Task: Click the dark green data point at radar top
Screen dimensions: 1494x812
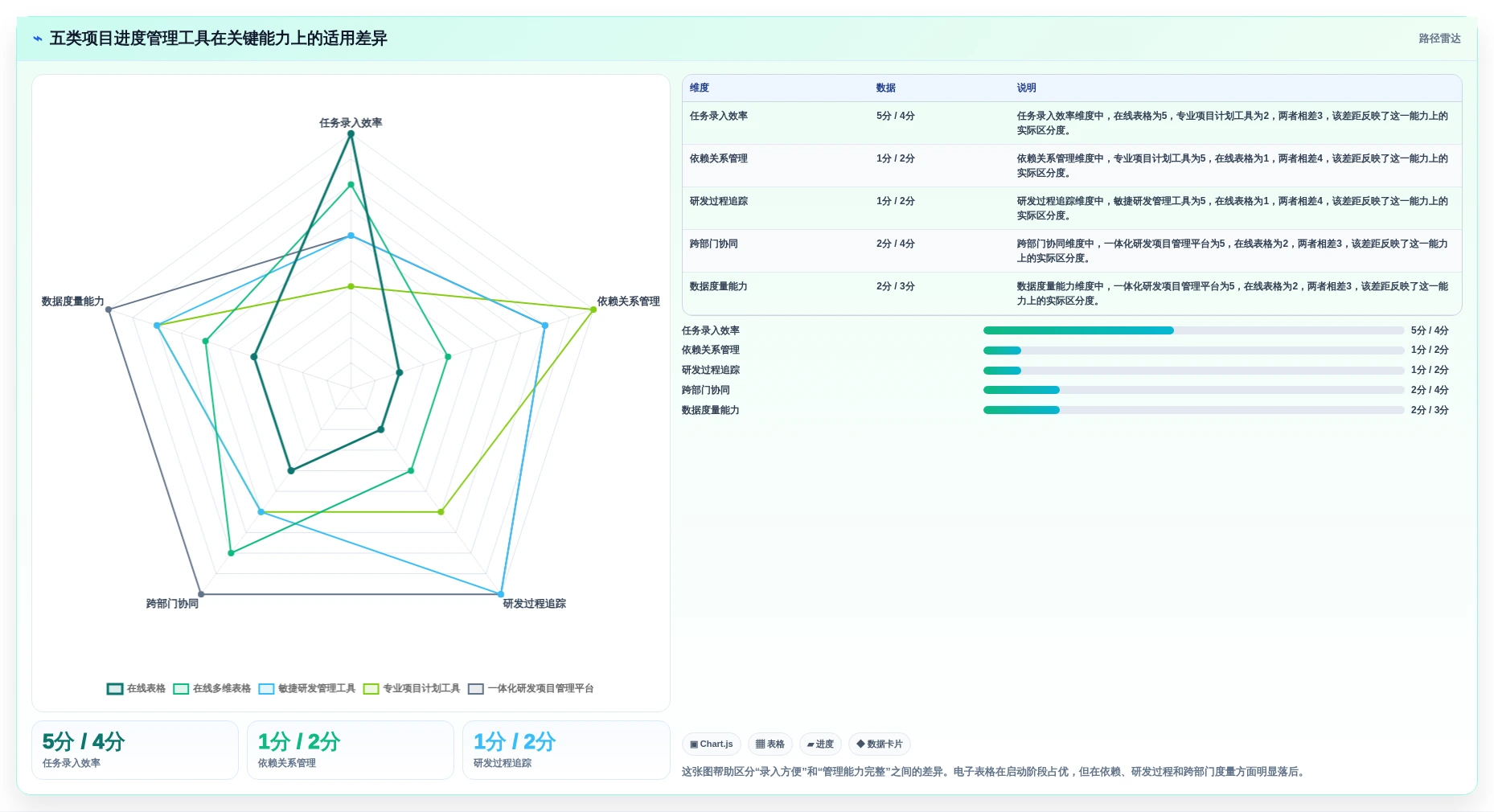Action: click(351, 134)
